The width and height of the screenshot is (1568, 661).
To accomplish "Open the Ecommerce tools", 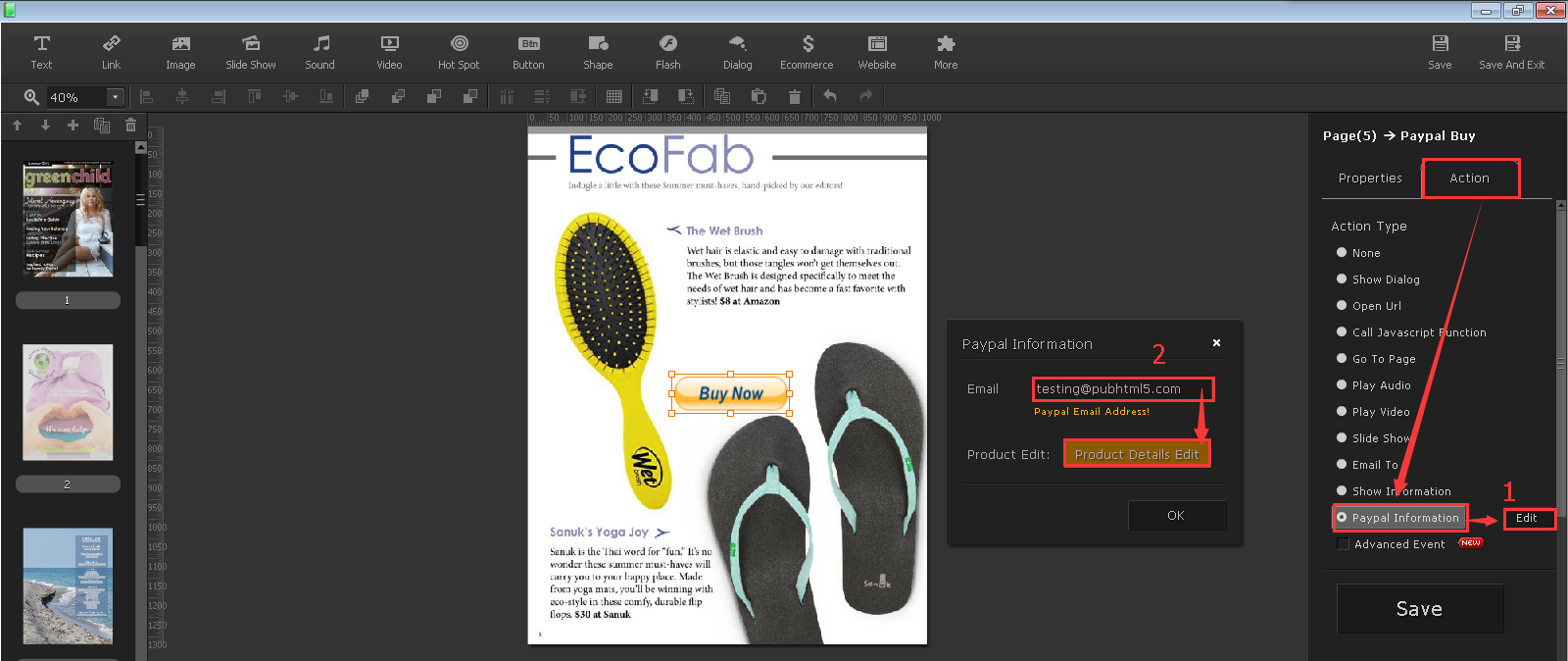I will [807, 52].
